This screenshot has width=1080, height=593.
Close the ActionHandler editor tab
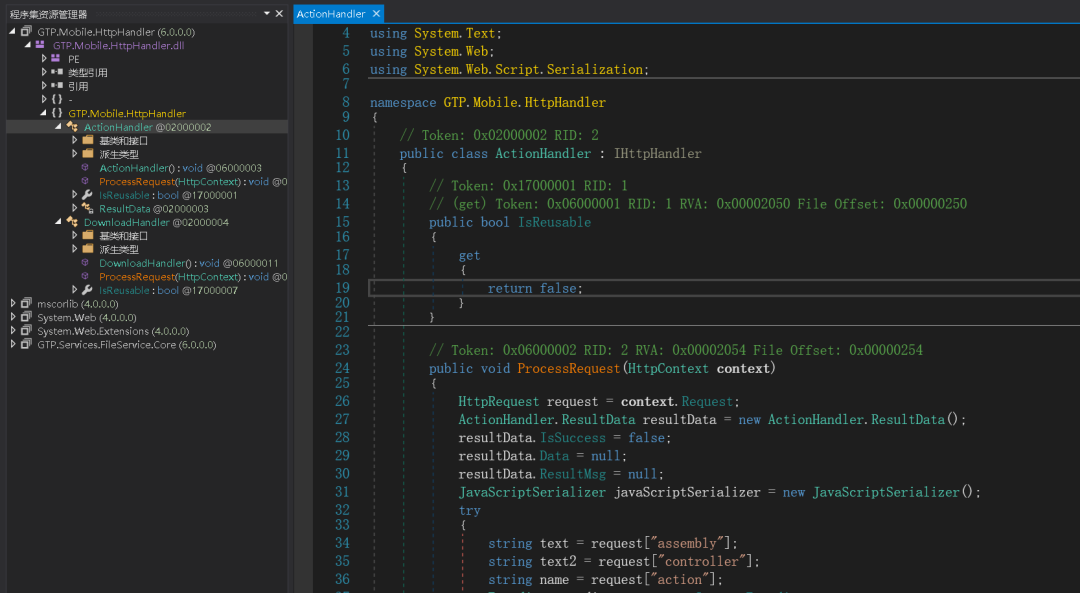(376, 13)
